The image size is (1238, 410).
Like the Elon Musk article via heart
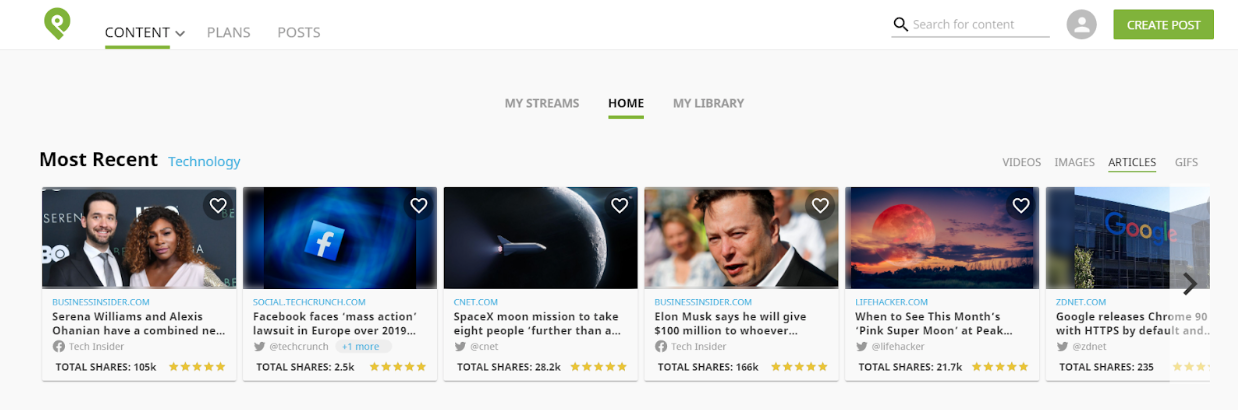[x=820, y=206]
